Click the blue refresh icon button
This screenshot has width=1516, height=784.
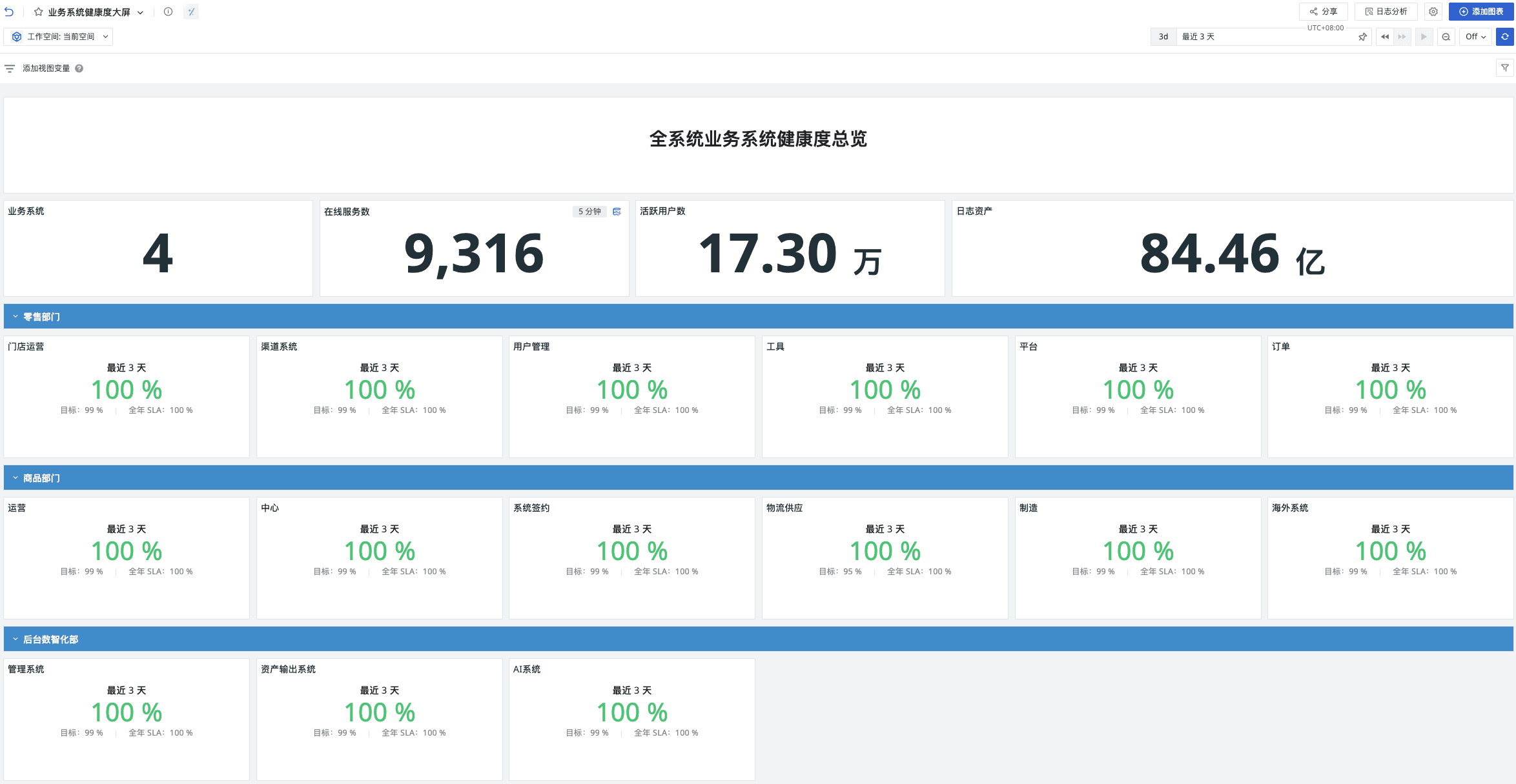[1504, 37]
